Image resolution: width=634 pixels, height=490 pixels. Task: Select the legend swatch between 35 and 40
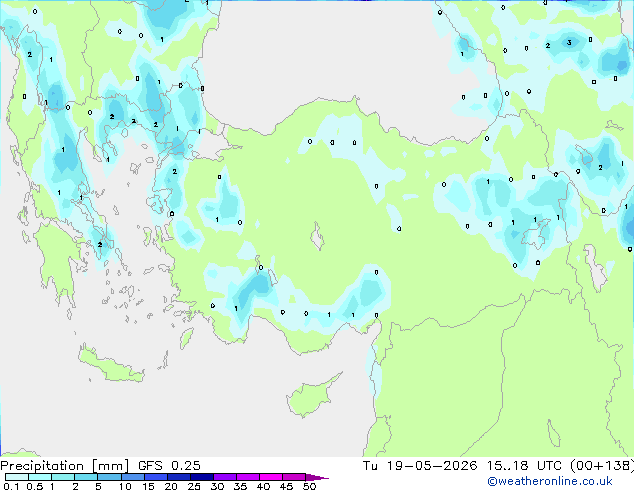247,477
